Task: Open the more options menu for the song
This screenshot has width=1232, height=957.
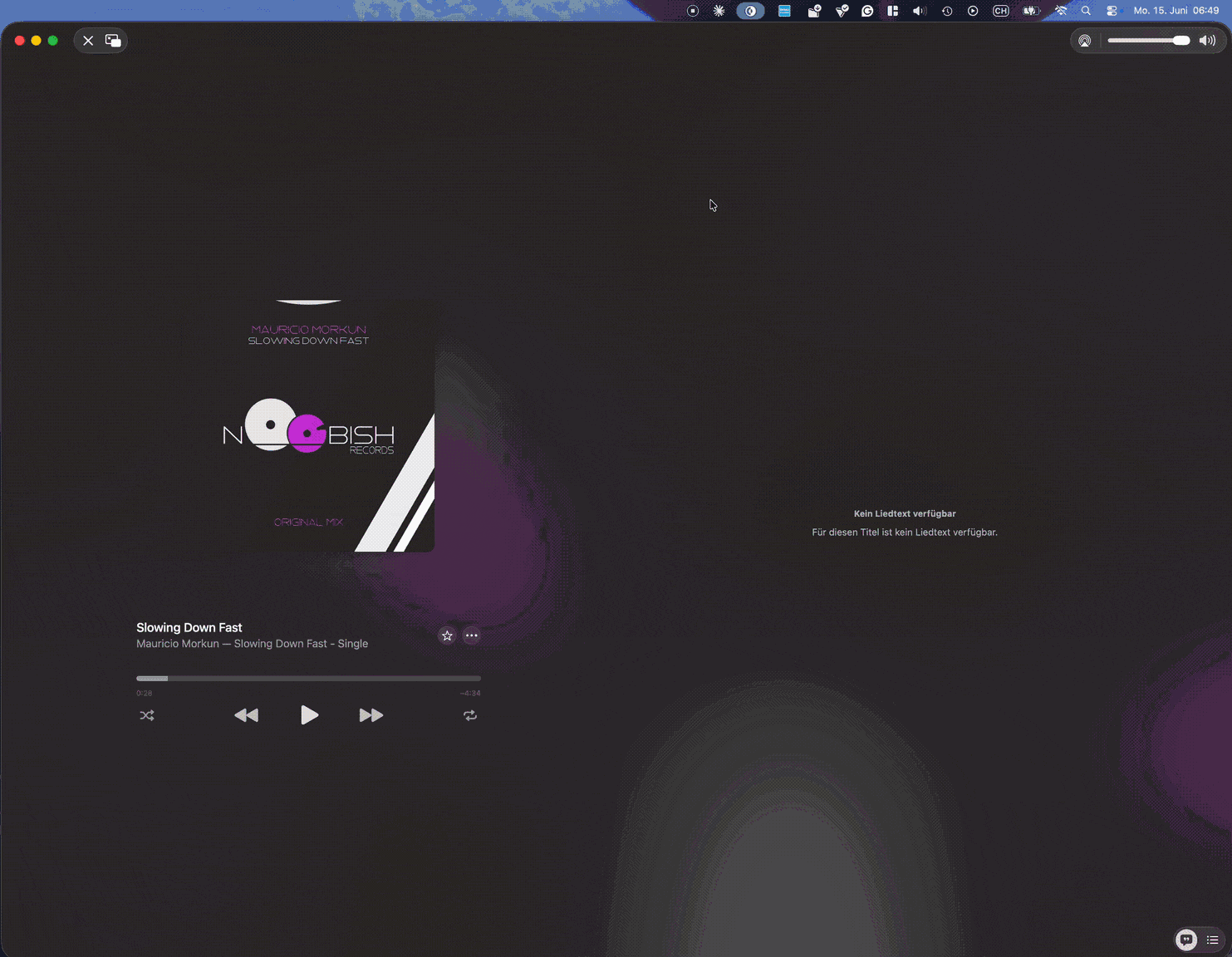Action: (x=472, y=636)
